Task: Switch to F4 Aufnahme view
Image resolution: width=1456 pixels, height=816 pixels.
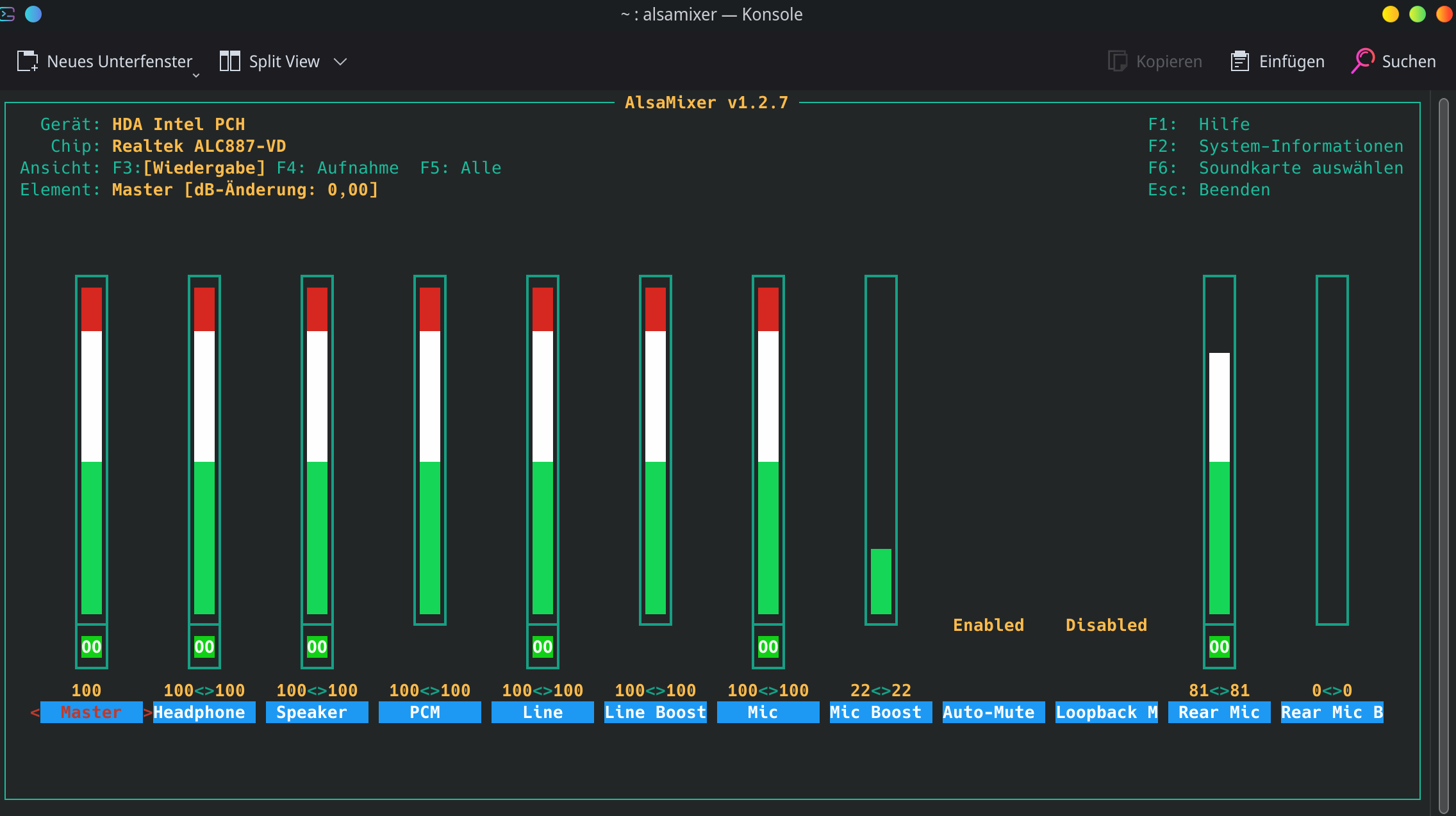Action: click(x=338, y=168)
